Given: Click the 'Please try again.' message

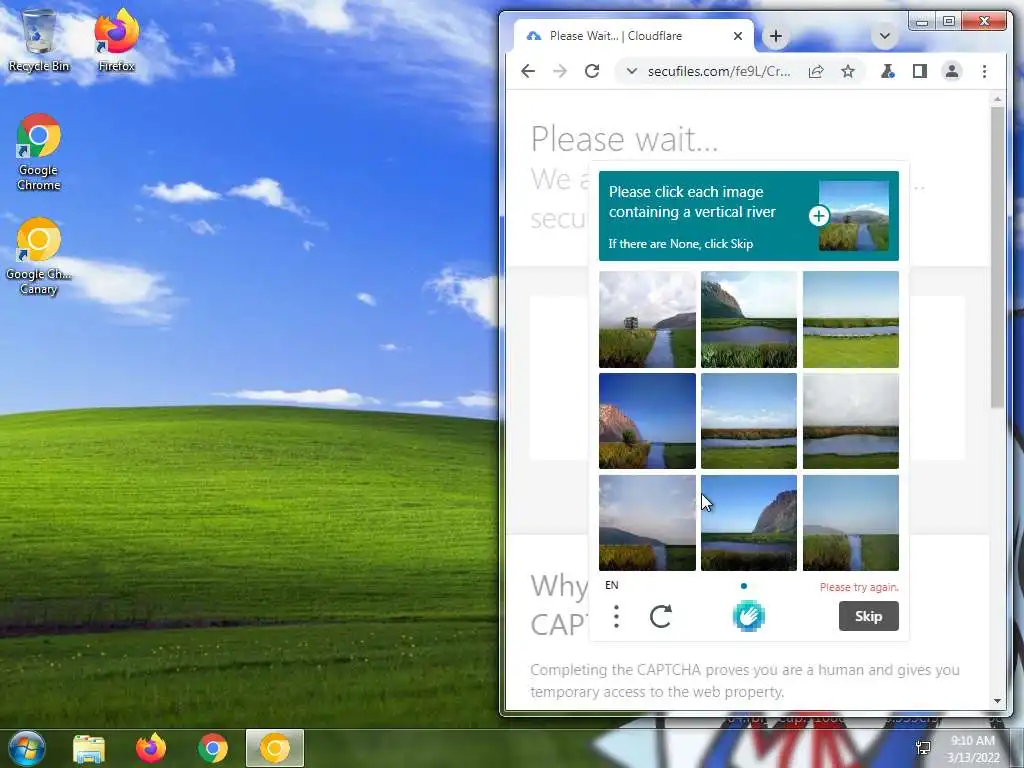Looking at the screenshot, I should click(x=859, y=587).
